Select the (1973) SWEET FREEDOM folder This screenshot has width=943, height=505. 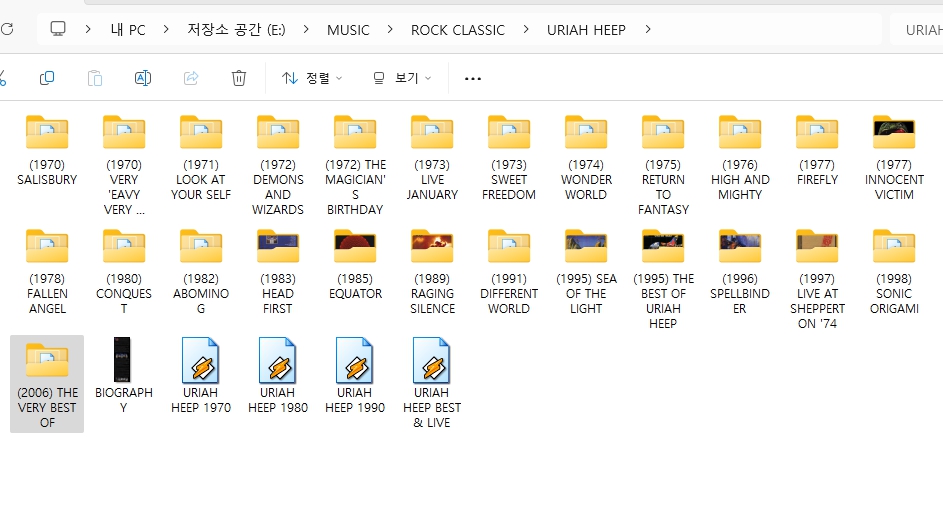pos(509,158)
